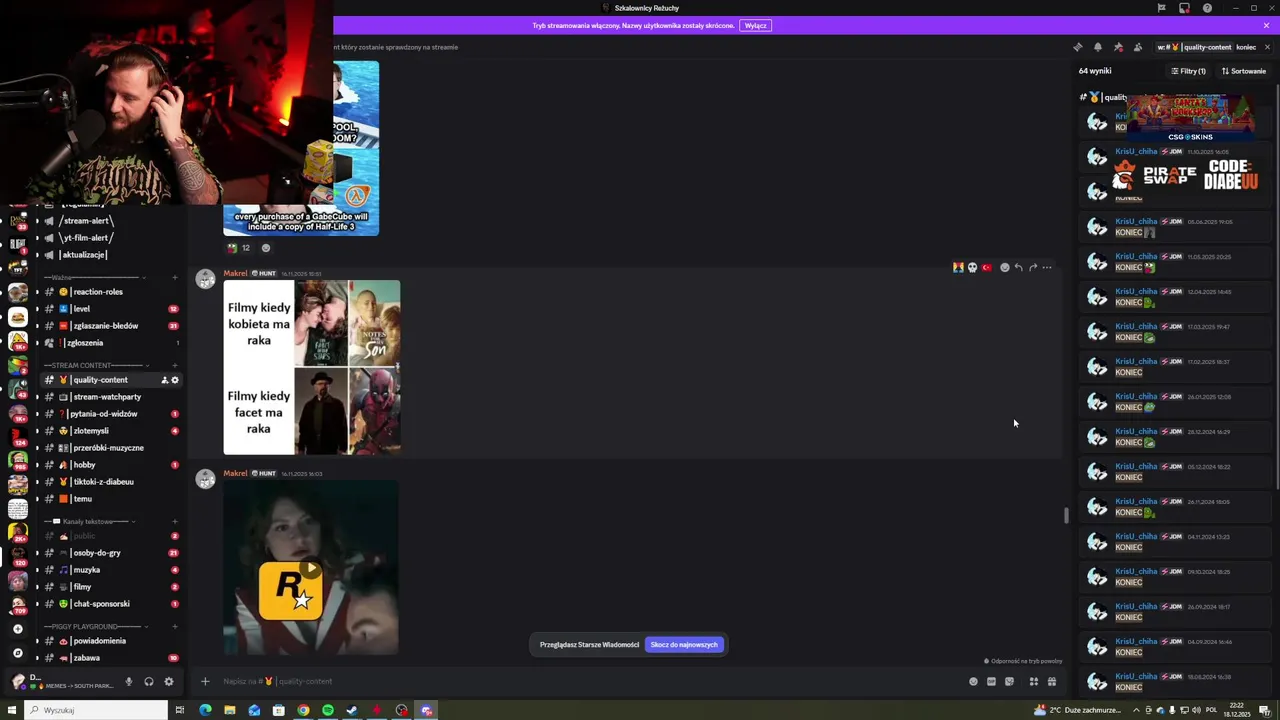Clear the search field with X
The width and height of the screenshot is (1280, 720).
(x=1267, y=47)
